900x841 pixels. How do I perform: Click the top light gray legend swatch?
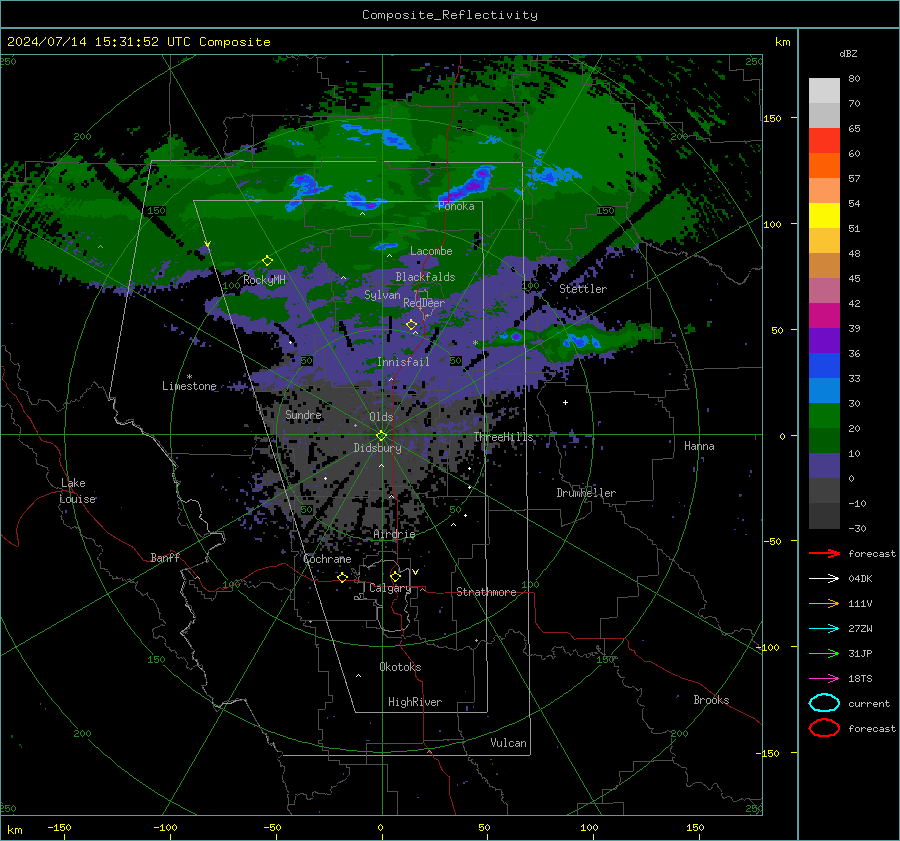click(824, 91)
